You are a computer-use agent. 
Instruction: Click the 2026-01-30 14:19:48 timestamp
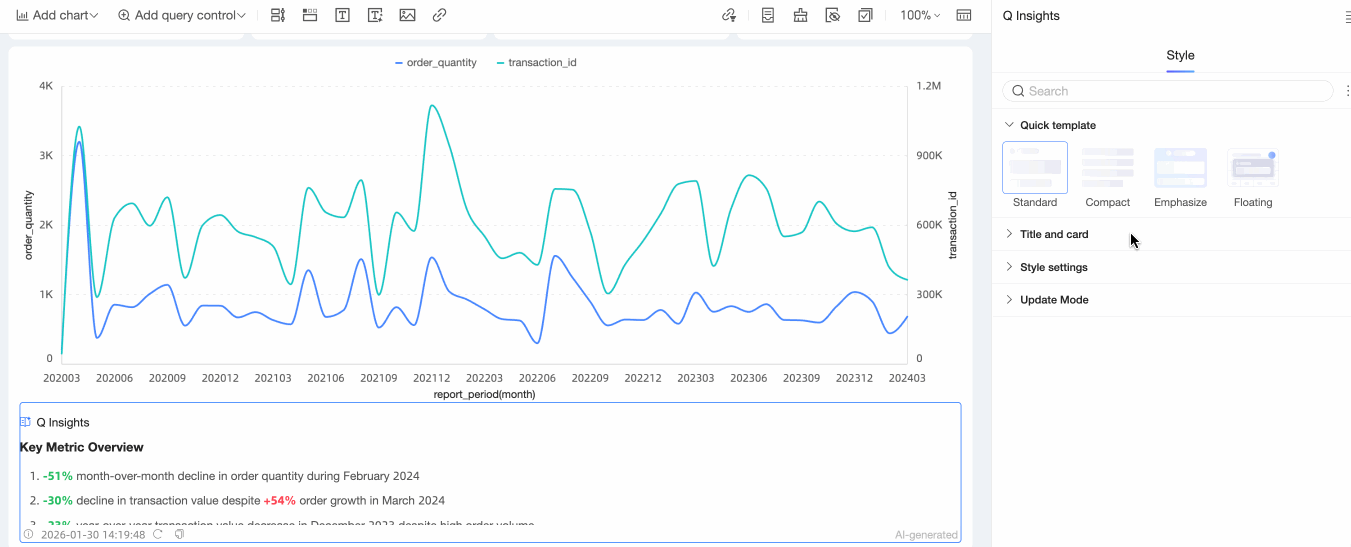point(93,535)
